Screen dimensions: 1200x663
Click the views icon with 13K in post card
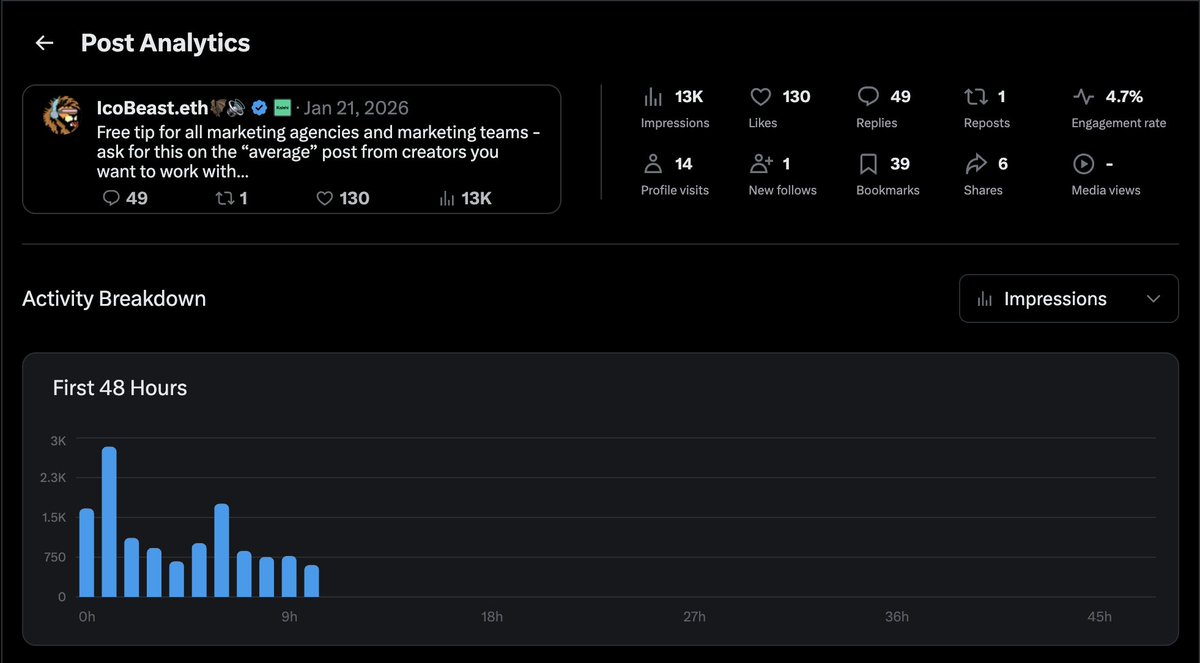447,198
